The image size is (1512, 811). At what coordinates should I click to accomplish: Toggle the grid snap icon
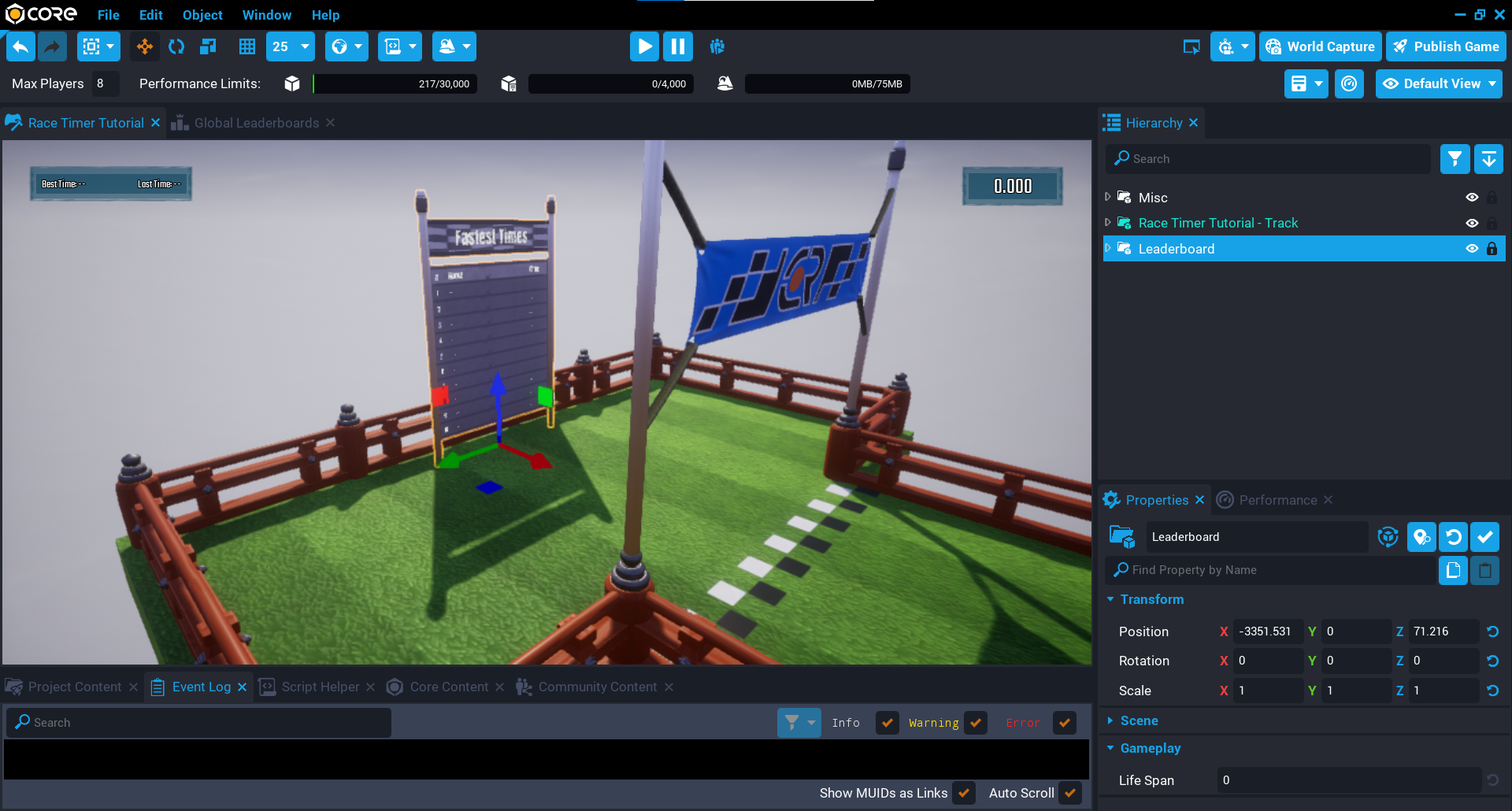tap(247, 47)
